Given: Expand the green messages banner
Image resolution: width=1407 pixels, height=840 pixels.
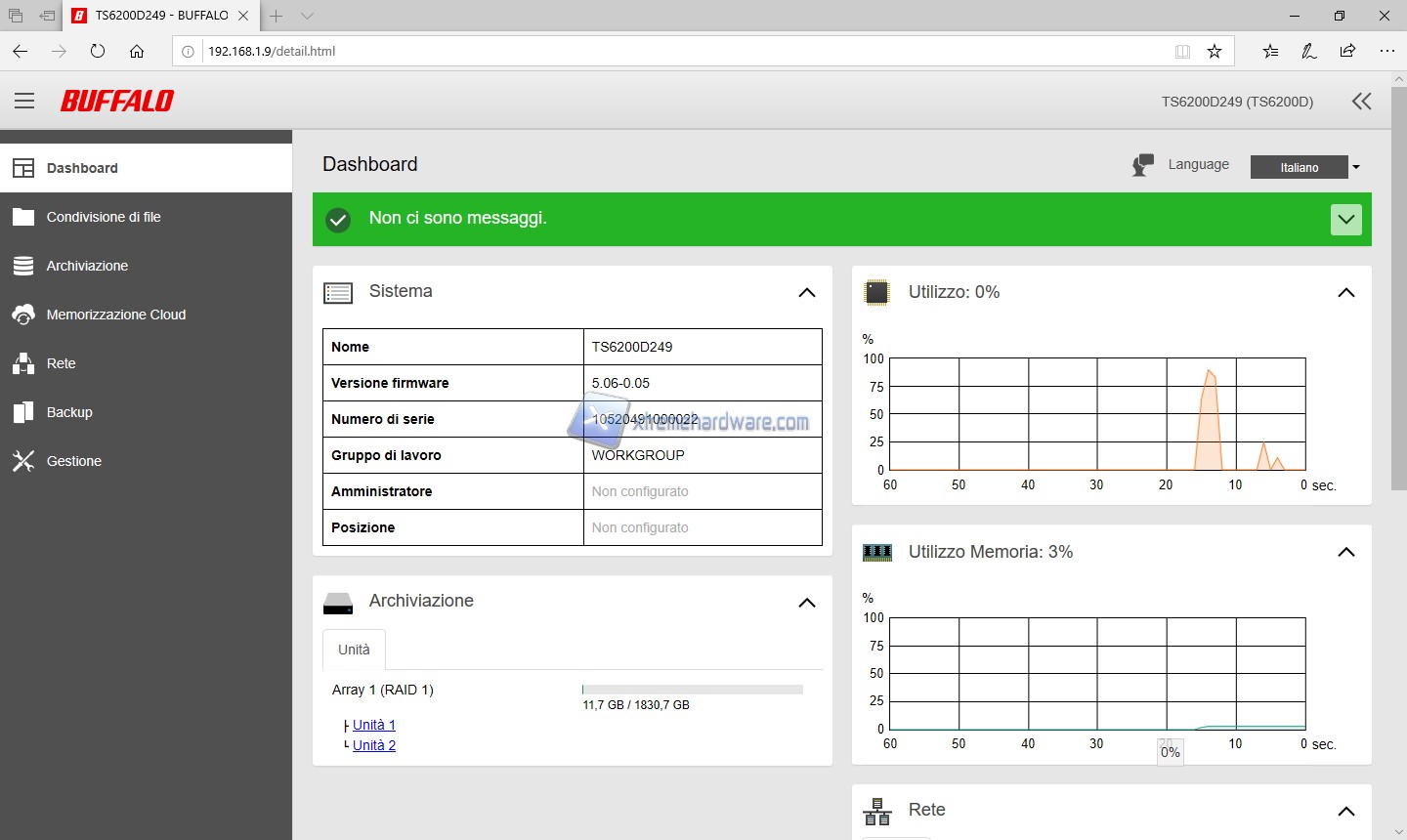Looking at the screenshot, I should click(x=1345, y=220).
